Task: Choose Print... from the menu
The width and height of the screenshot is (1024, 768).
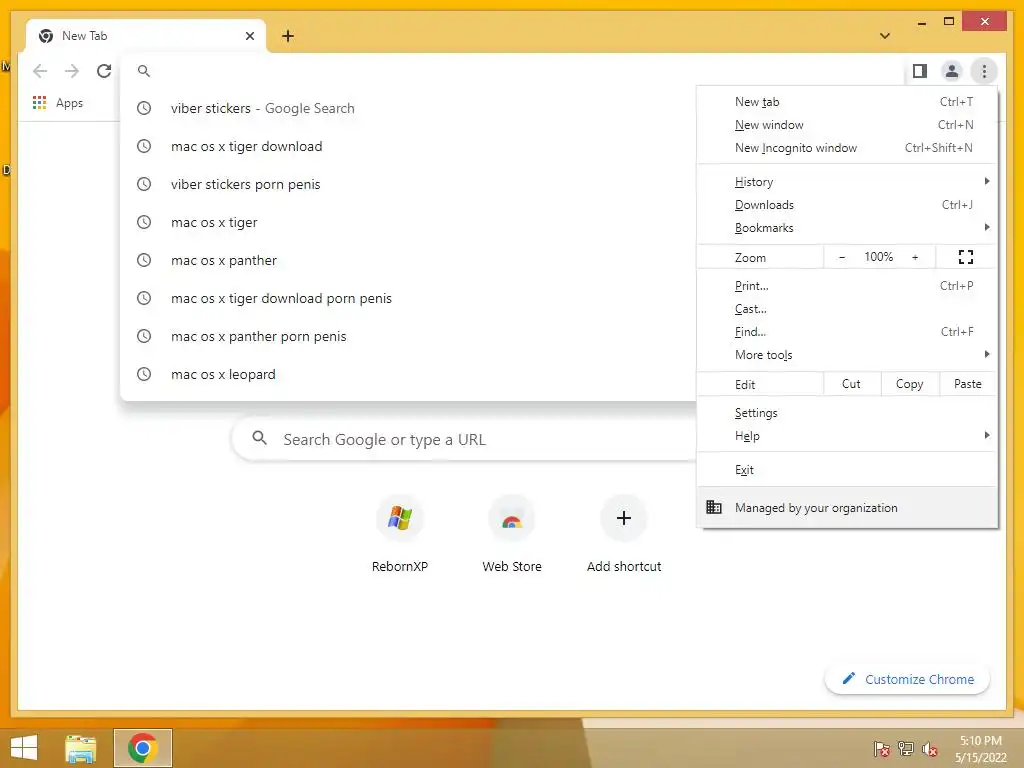Action: coord(847,286)
